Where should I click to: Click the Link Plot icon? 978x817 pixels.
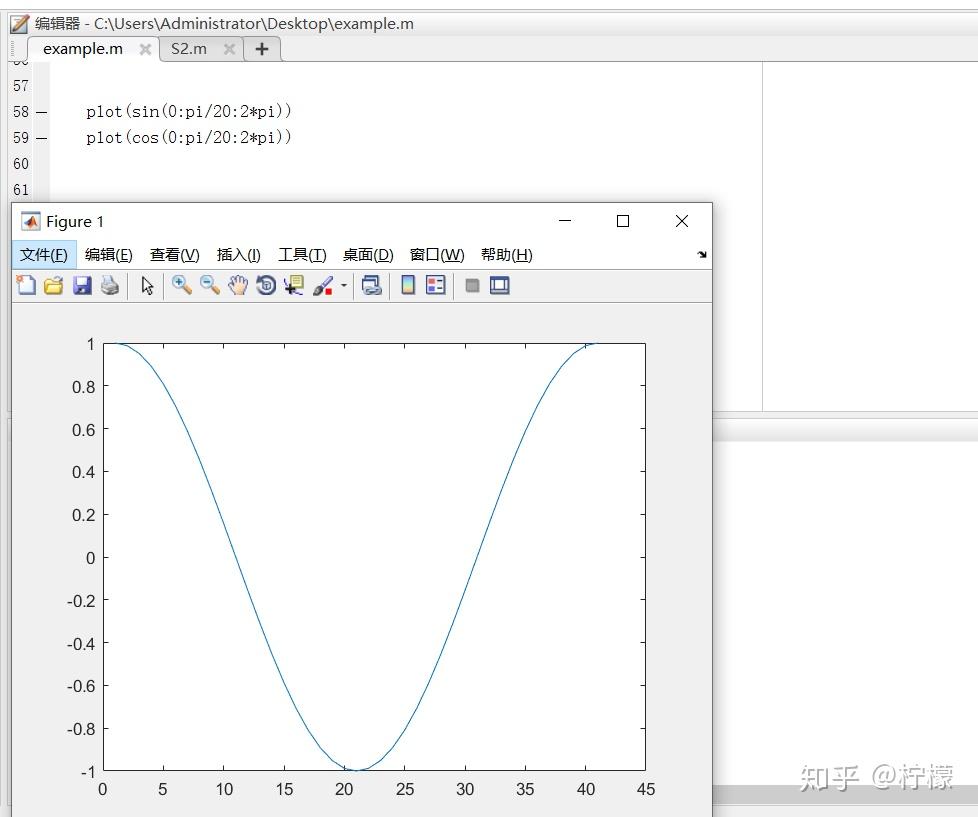click(371, 285)
